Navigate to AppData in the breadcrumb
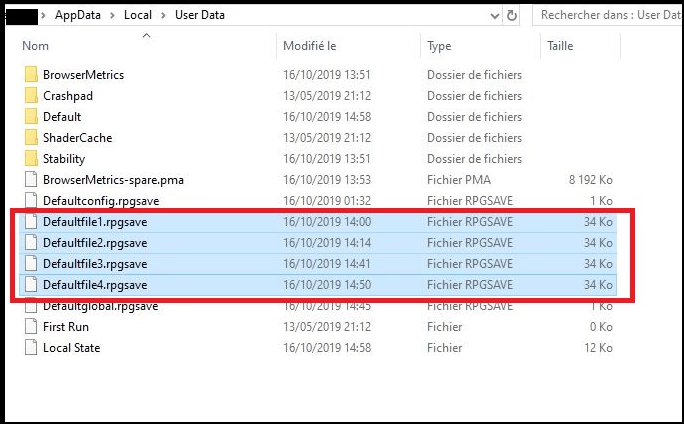Screen dimensions: 684x424 click(x=78, y=15)
